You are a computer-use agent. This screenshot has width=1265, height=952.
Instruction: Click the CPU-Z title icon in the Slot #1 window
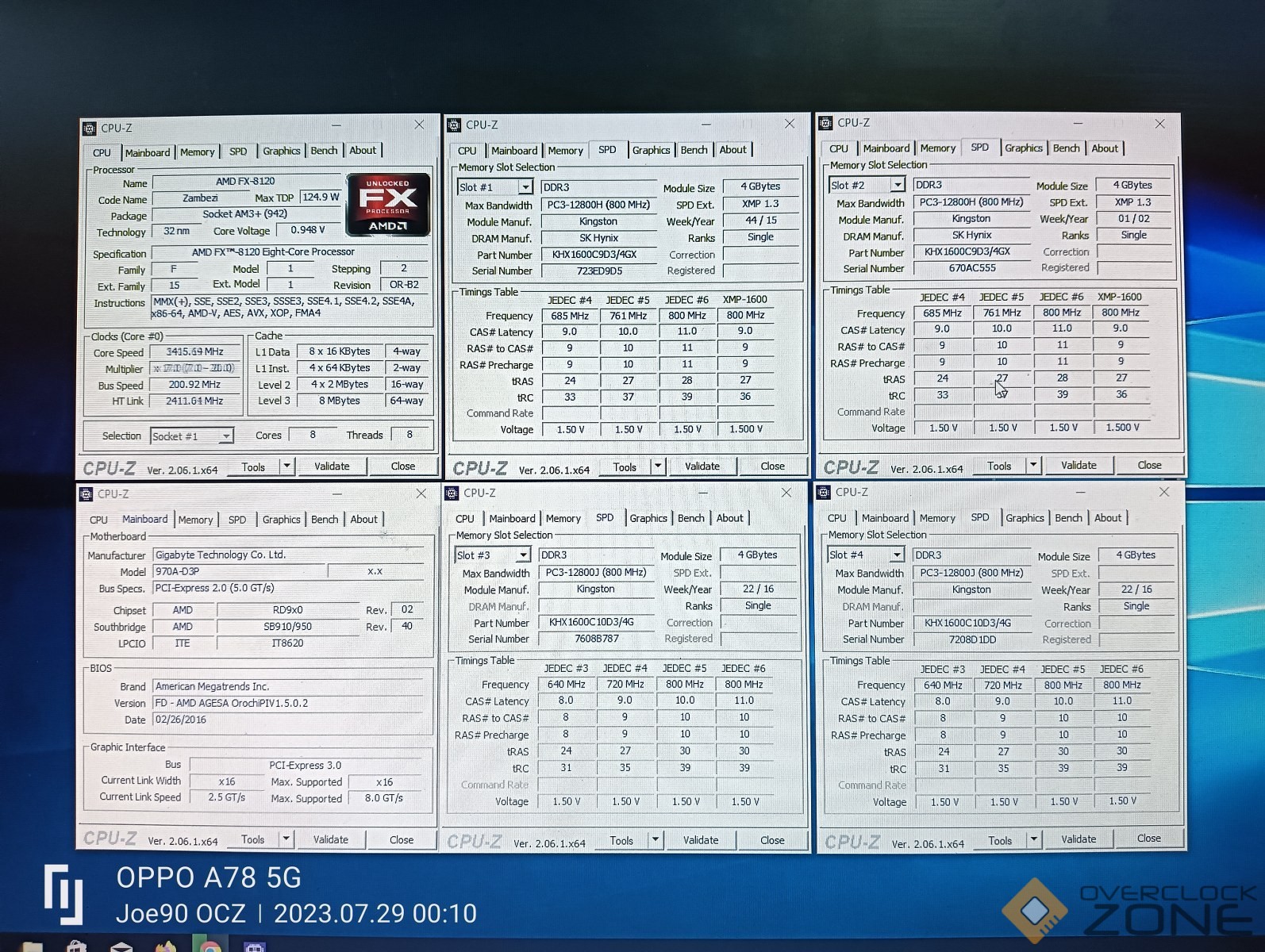pyautogui.click(x=454, y=125)
